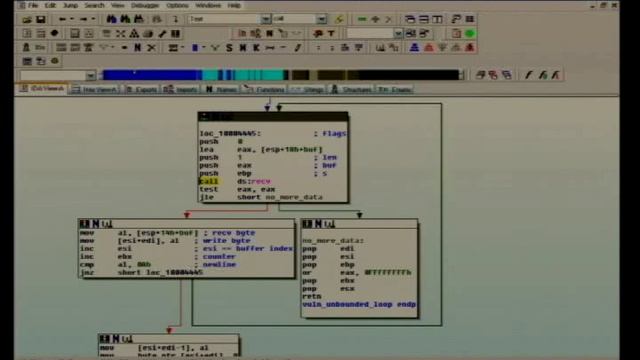Click cyan segment of navigation band

(x=259, y=75)
